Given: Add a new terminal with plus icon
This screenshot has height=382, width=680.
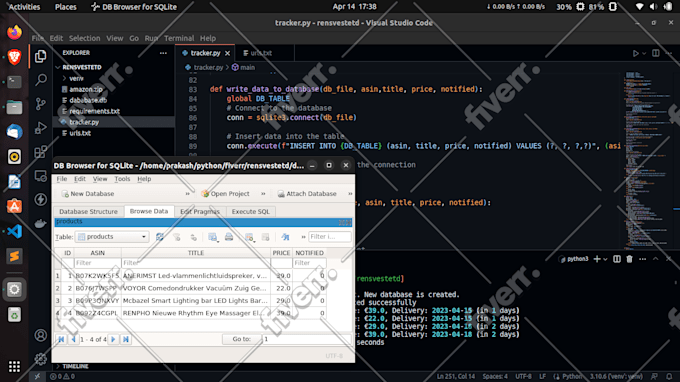Looking at the screenshot, I should (x=597, y=259).
